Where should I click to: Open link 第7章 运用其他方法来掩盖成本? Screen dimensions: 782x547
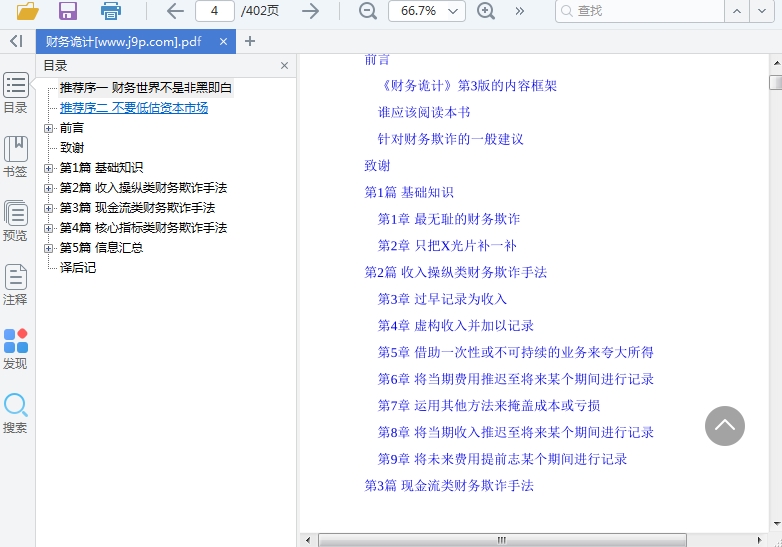pos(489,405)
